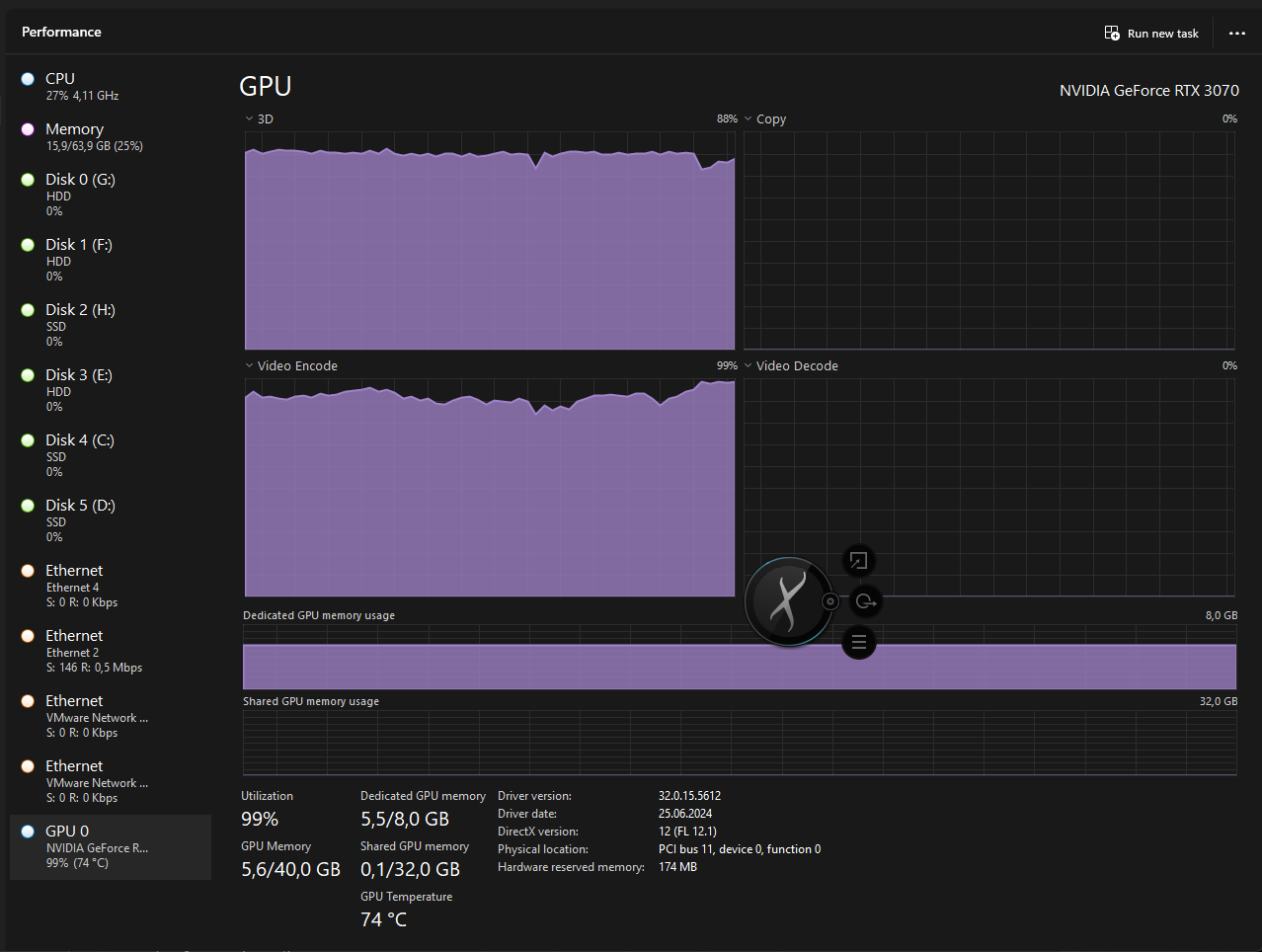Select Disk 3 (E:) in sidebar
Screen dimensions: 1262x952
111,389
